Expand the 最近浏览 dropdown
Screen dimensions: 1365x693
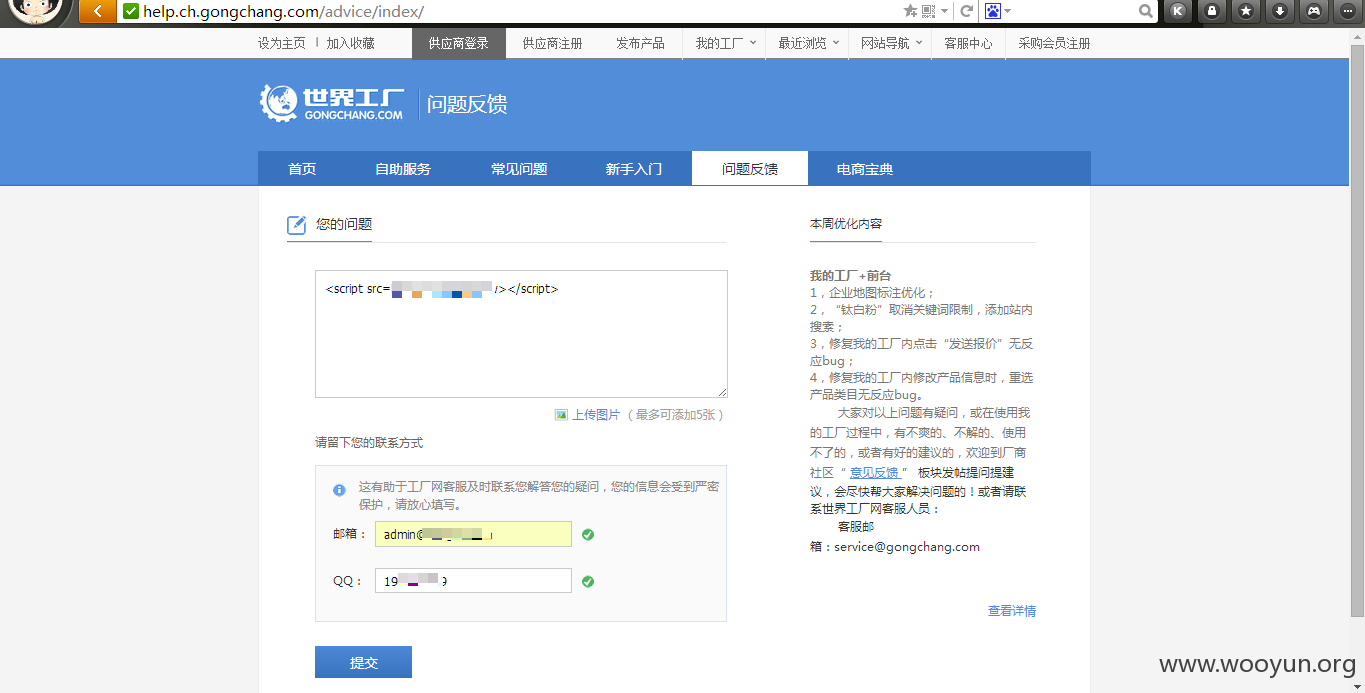[808, 43]
